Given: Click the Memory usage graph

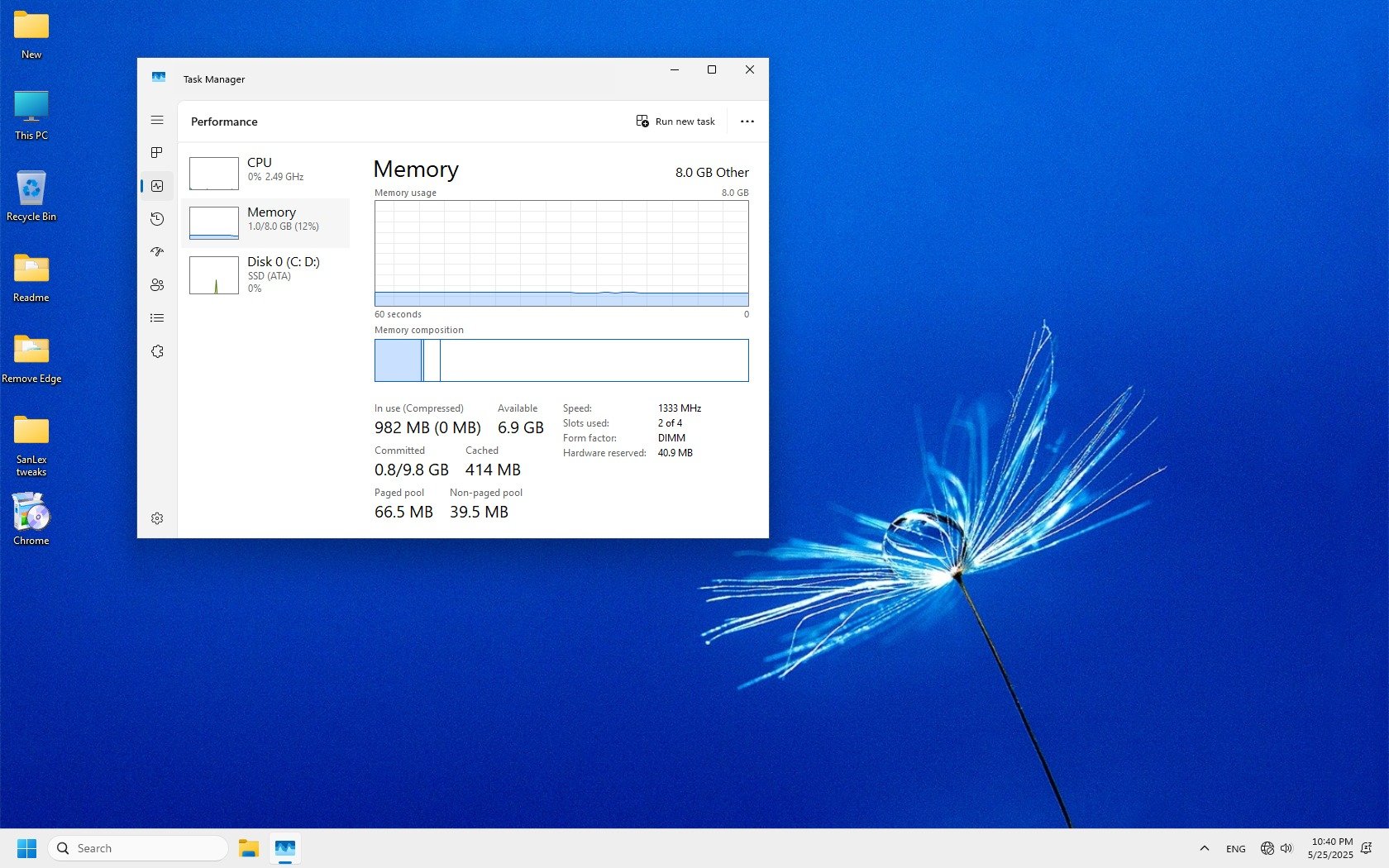Looking at the screenshot, I should [x=561, y=253].
